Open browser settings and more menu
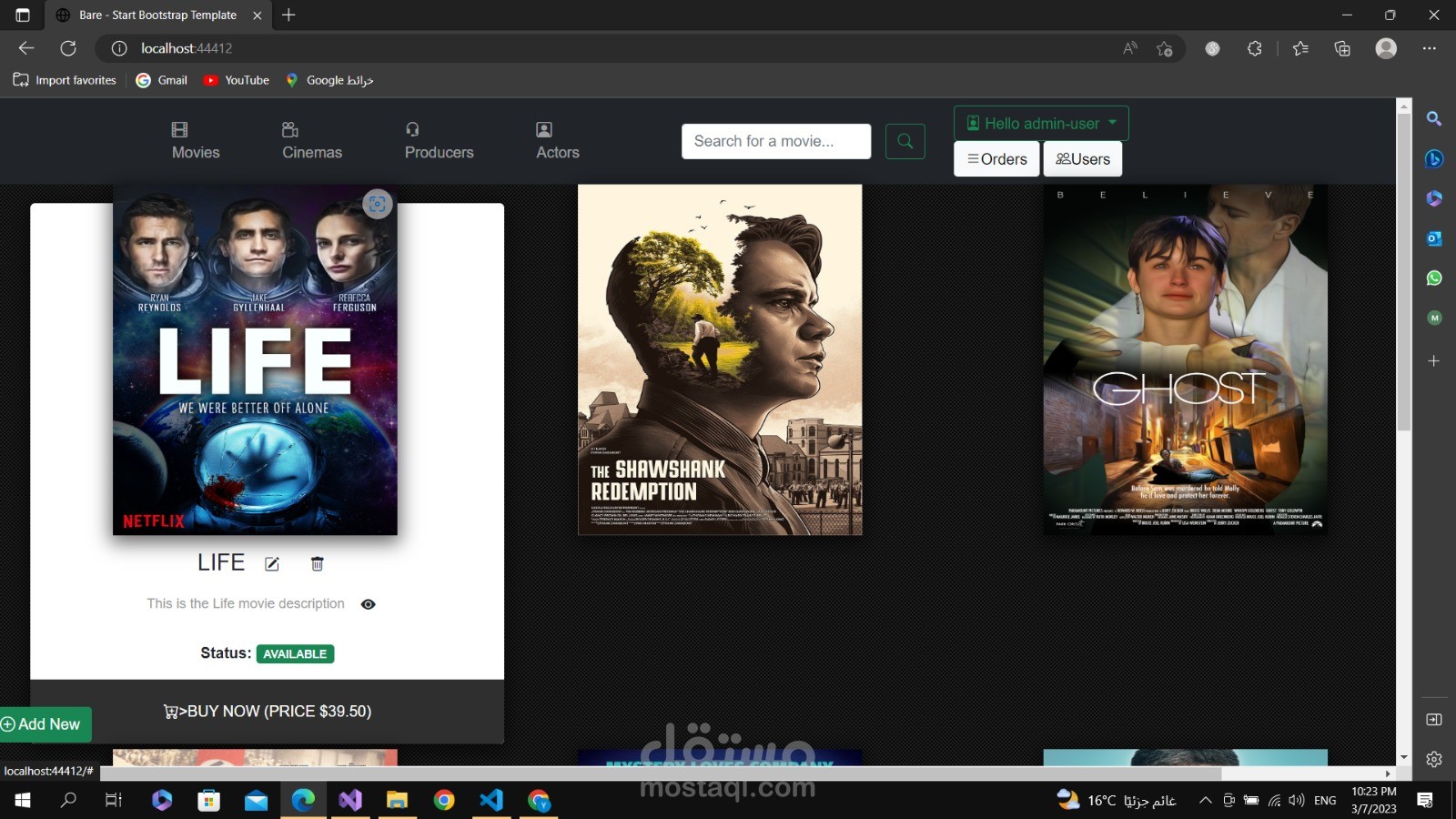The image size is (1456, 819). (1430, 48)
